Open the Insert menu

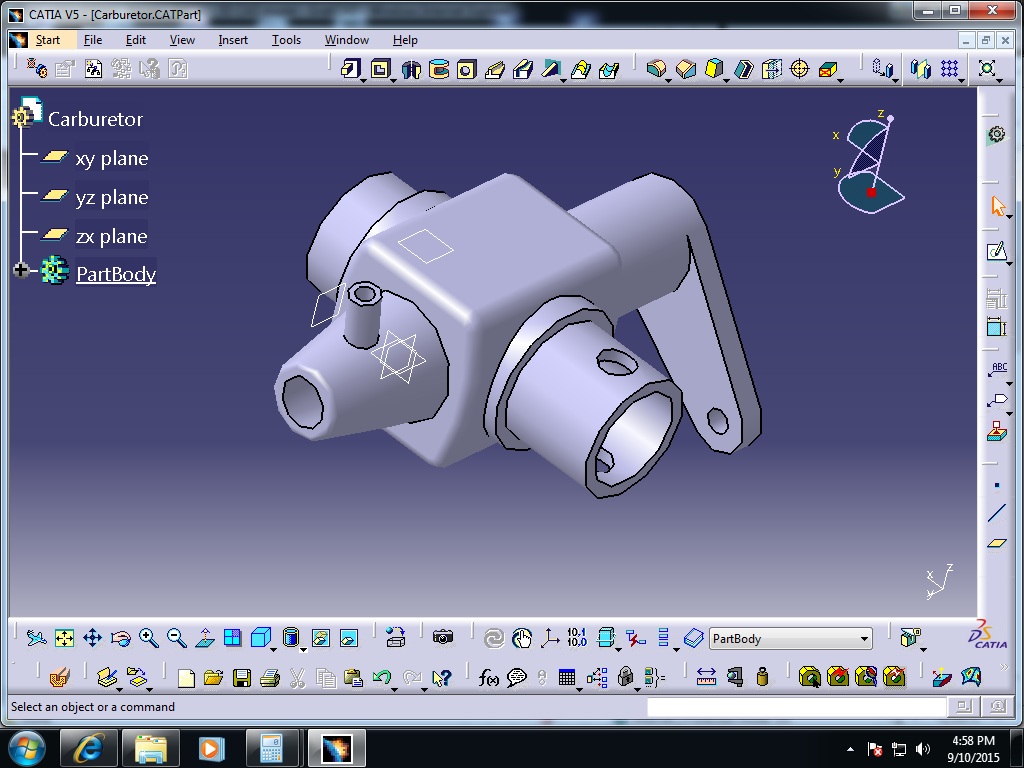232,40
